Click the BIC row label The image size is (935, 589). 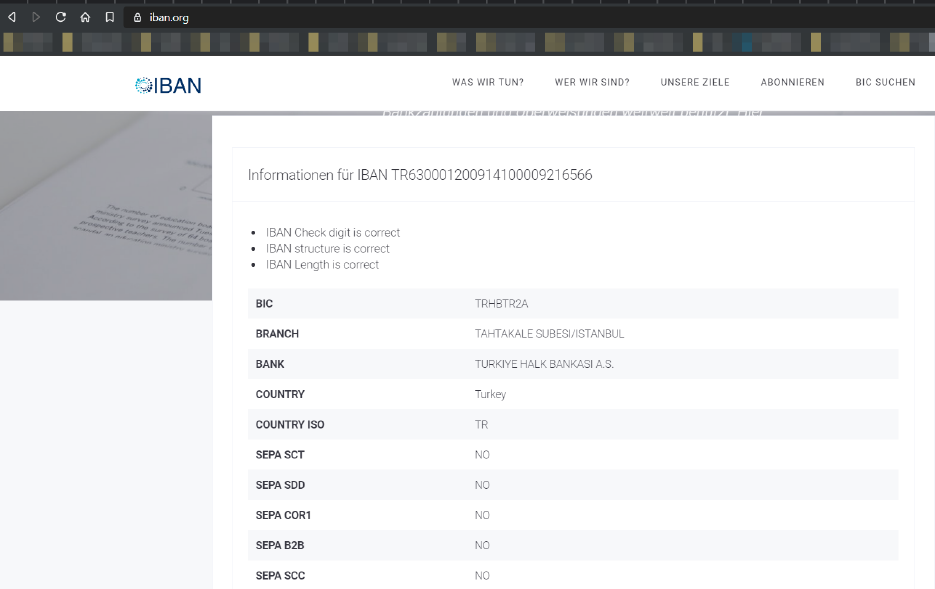[x=264, y=303]
